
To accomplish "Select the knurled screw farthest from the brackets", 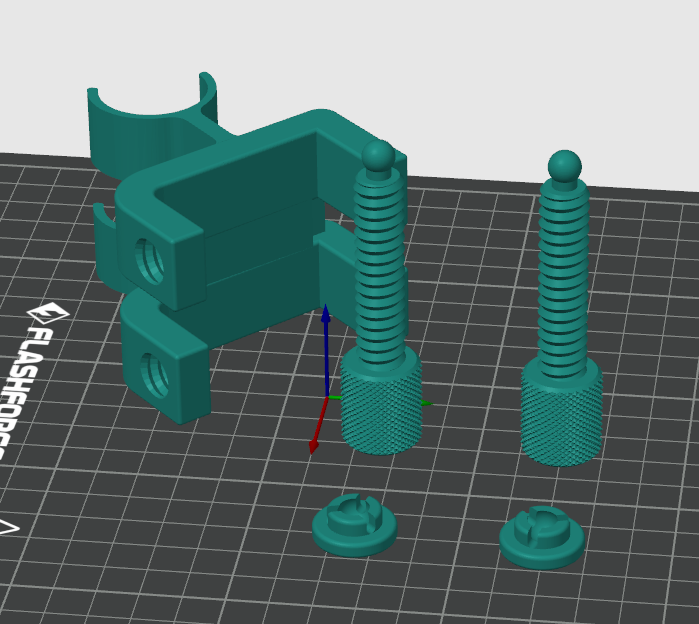I will [563, 308].
